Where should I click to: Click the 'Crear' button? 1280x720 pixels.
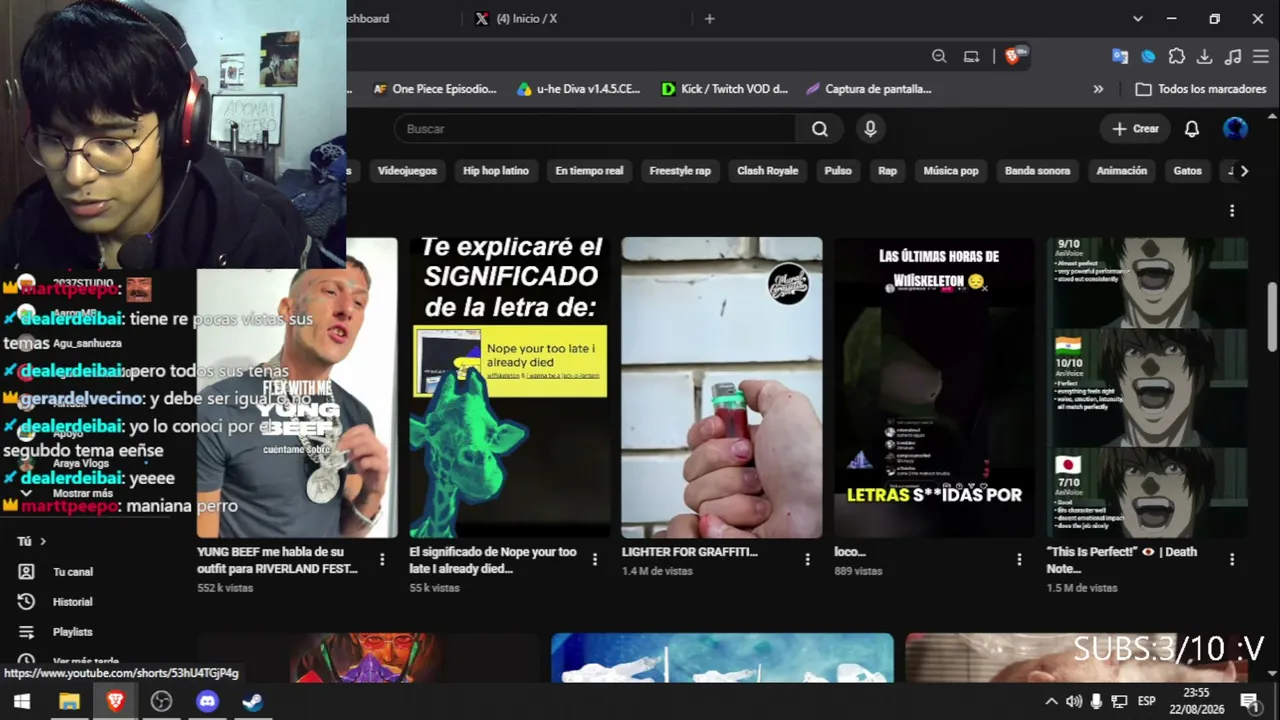point(1136,129)
